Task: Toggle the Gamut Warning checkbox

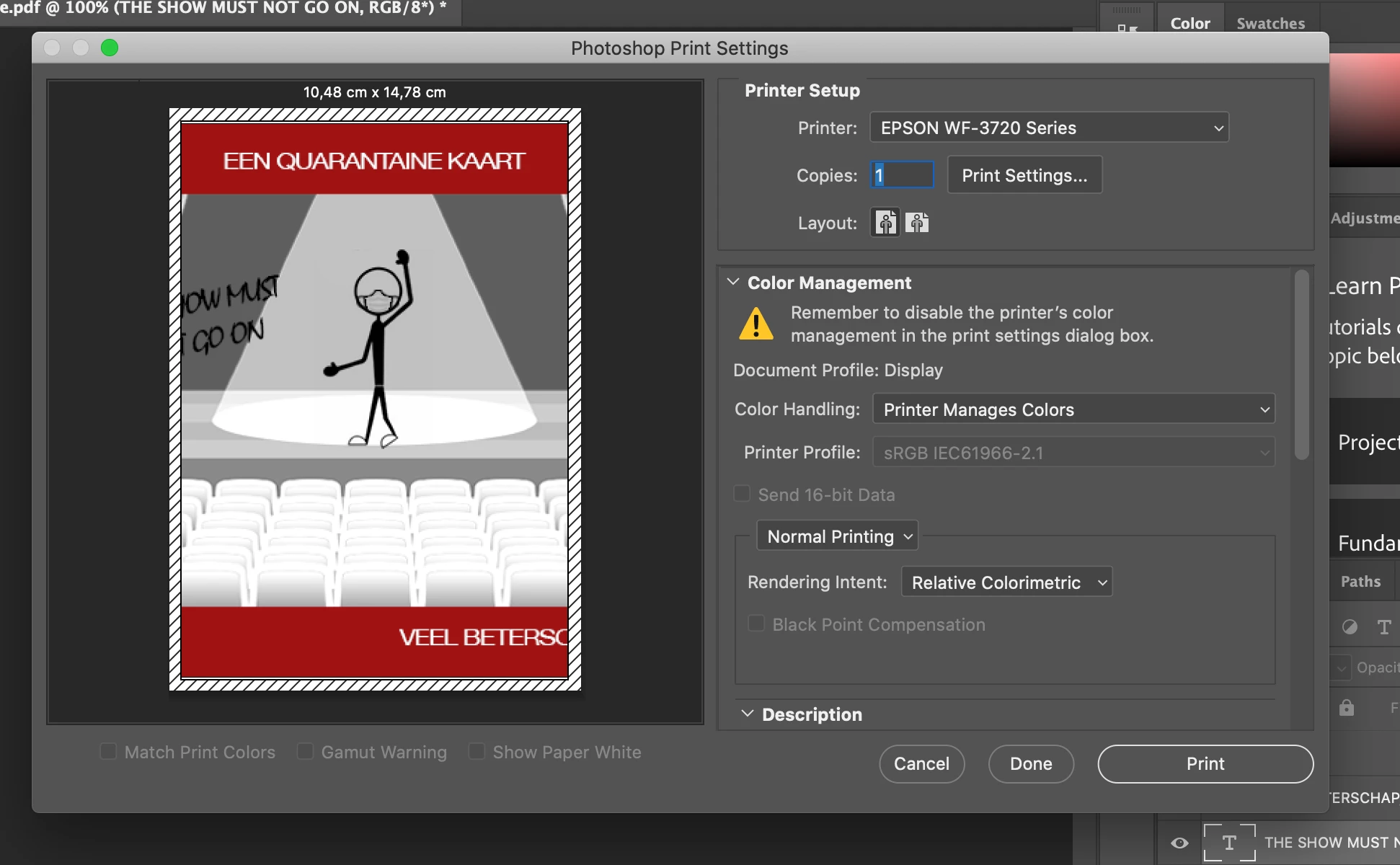Action: (x=306, y=752)
